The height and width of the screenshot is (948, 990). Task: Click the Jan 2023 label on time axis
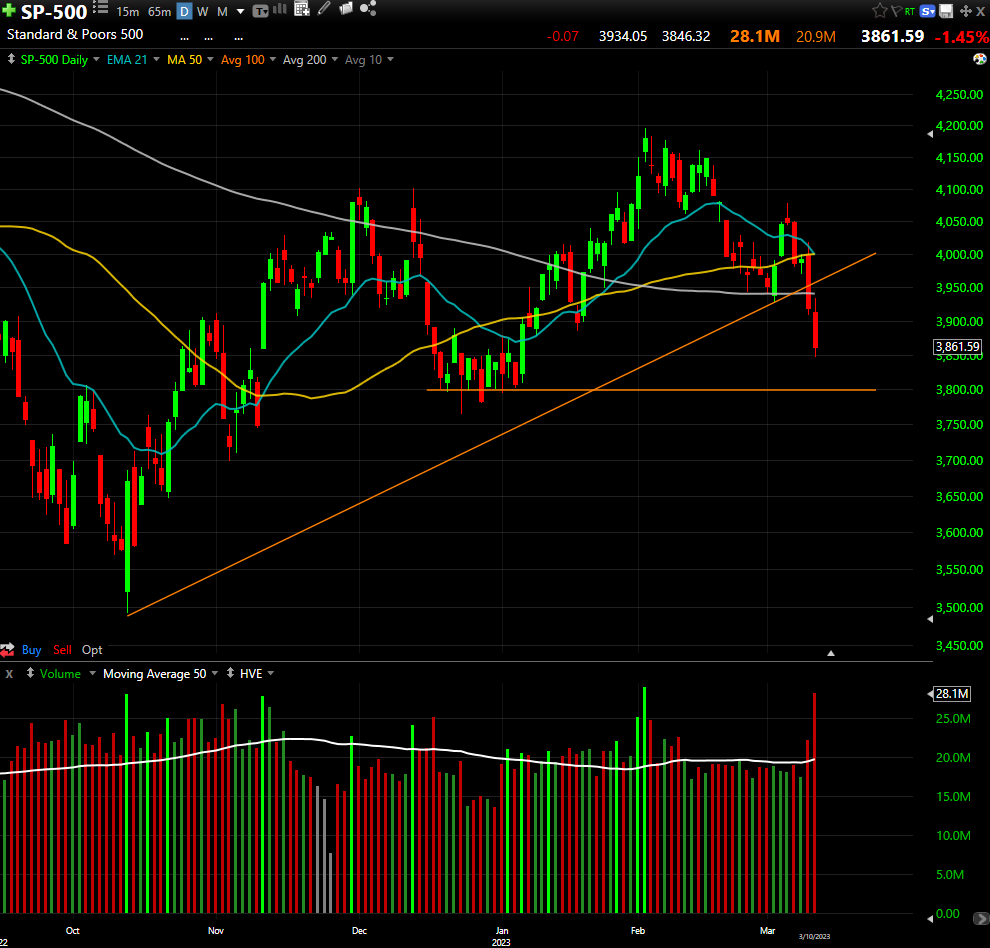pos(501,936)
